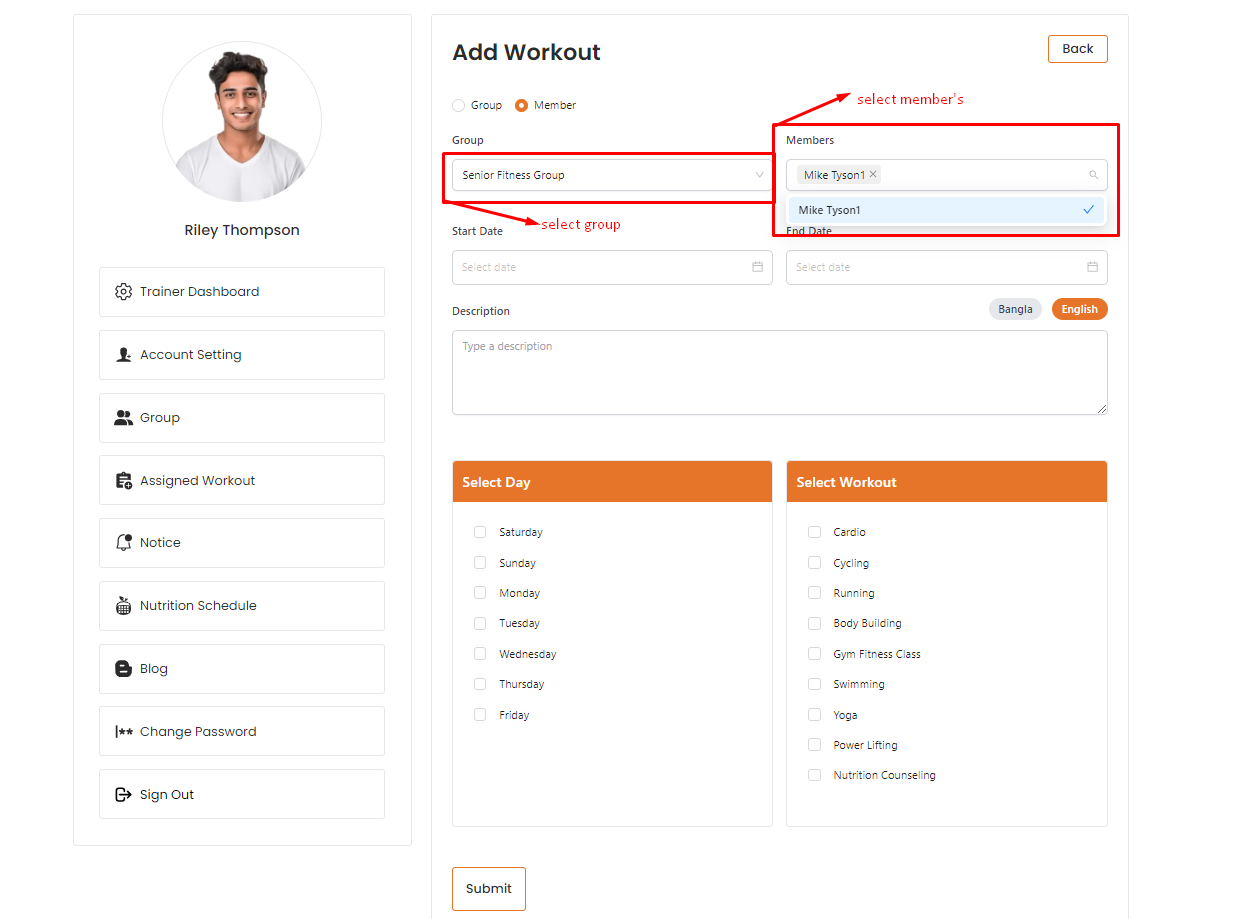Click the Trainer Dashboard gear icon
This screenshot has width=1244, height=919.
pos(124,292)
